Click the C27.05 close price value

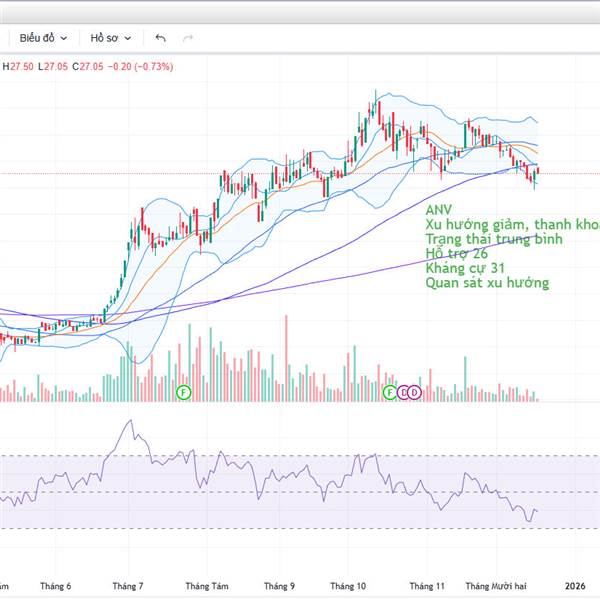(x=88, y=67)
